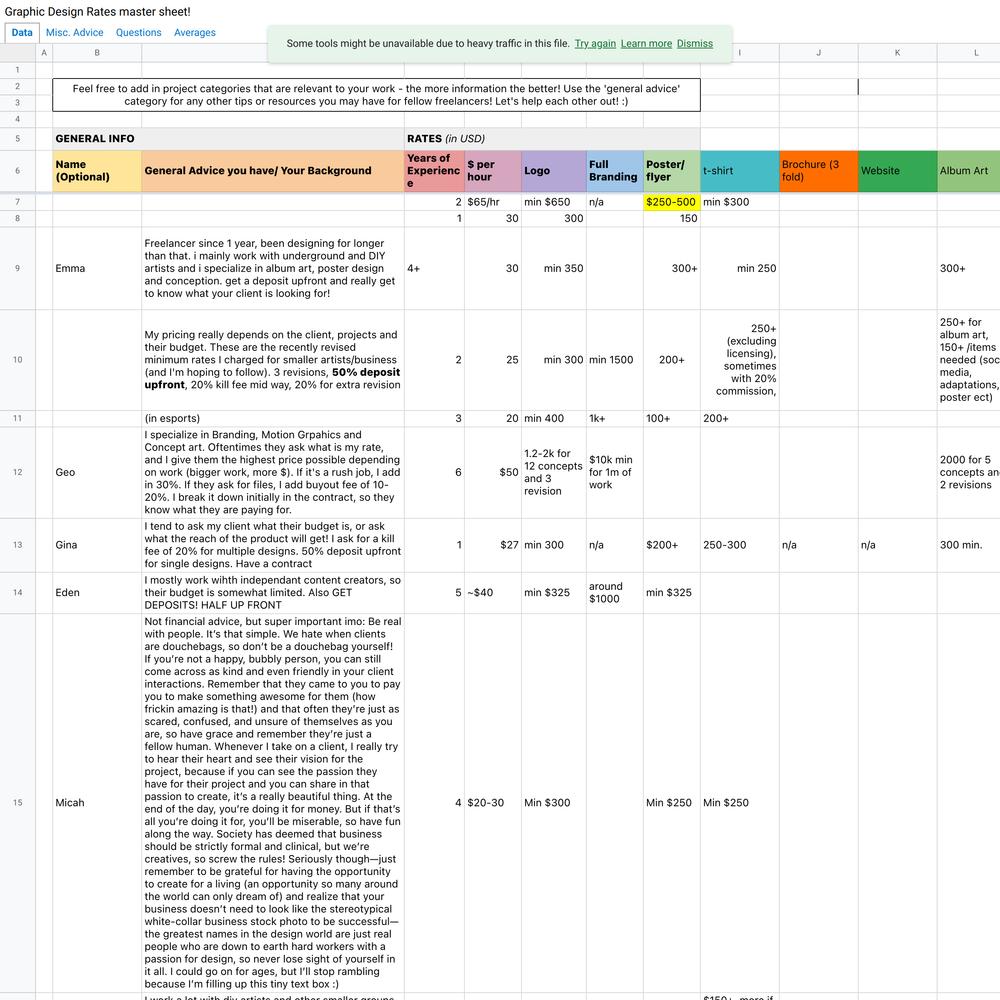Select row 7 header
1000x1000 pixels.
pyautogui.click(x=17, y=202)
